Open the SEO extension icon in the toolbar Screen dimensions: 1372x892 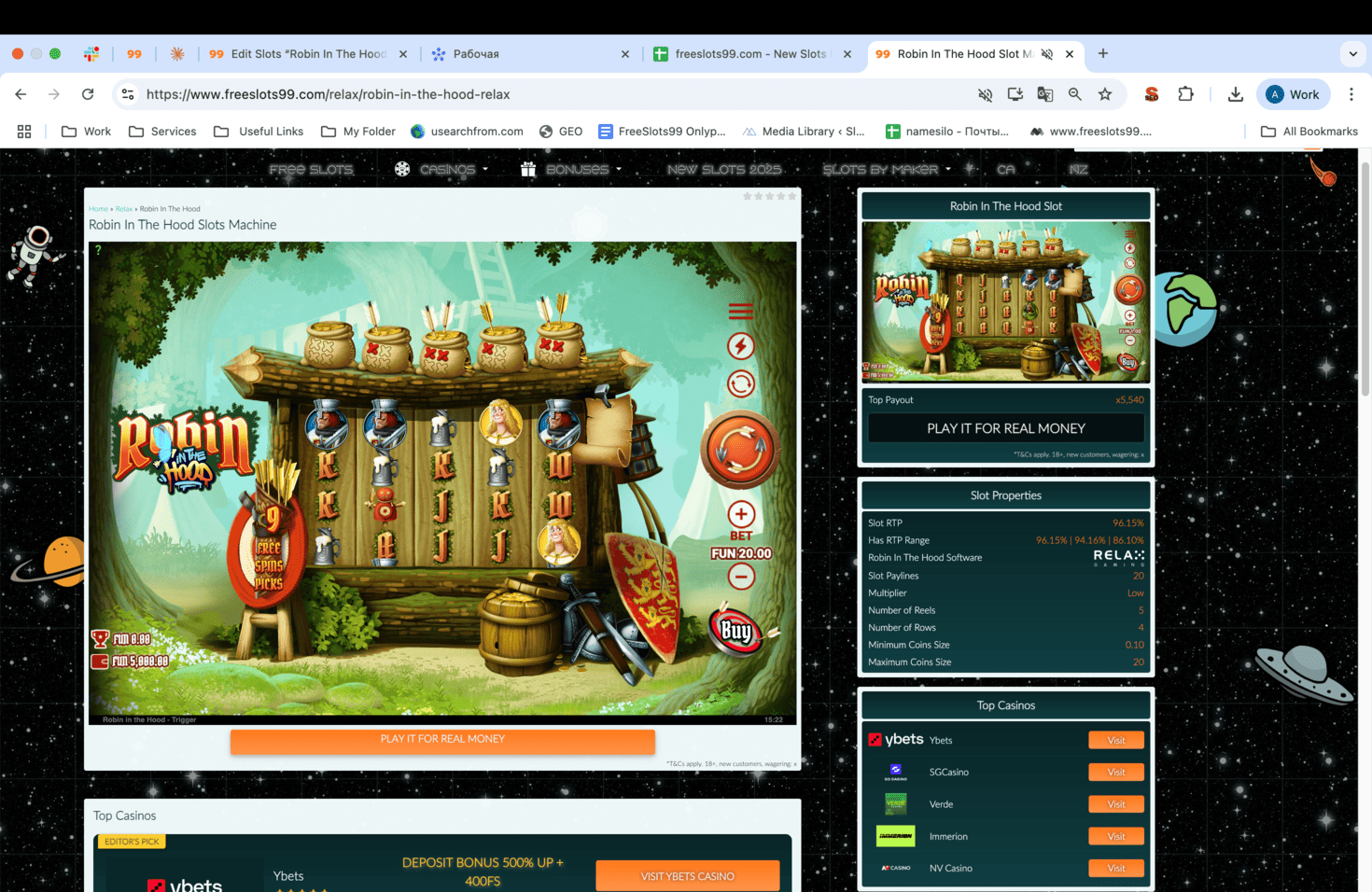pos(1151,94)
